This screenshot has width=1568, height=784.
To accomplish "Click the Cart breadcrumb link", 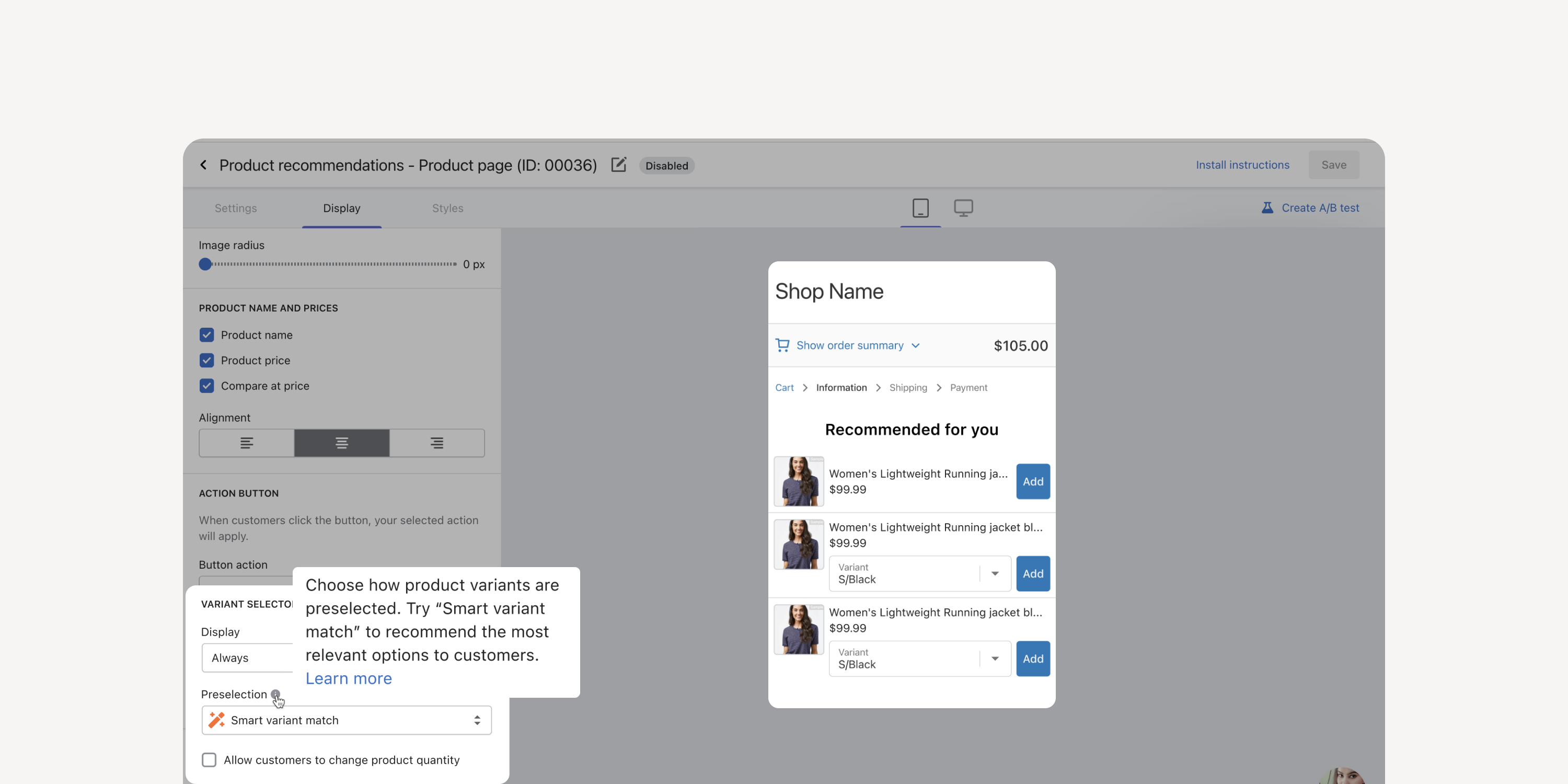I will click(784, 388).
